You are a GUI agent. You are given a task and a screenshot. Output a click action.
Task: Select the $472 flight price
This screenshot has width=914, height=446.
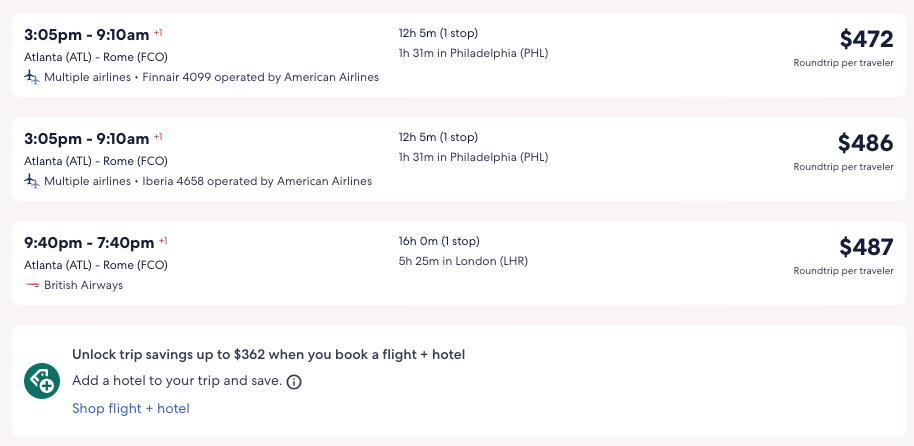point(866,39)
